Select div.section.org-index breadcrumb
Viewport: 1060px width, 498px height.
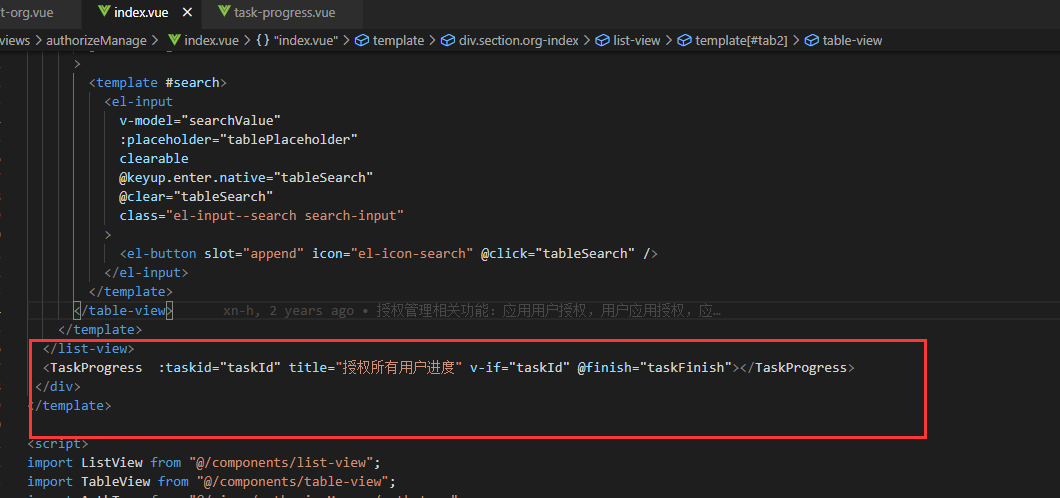click(519, 41)
